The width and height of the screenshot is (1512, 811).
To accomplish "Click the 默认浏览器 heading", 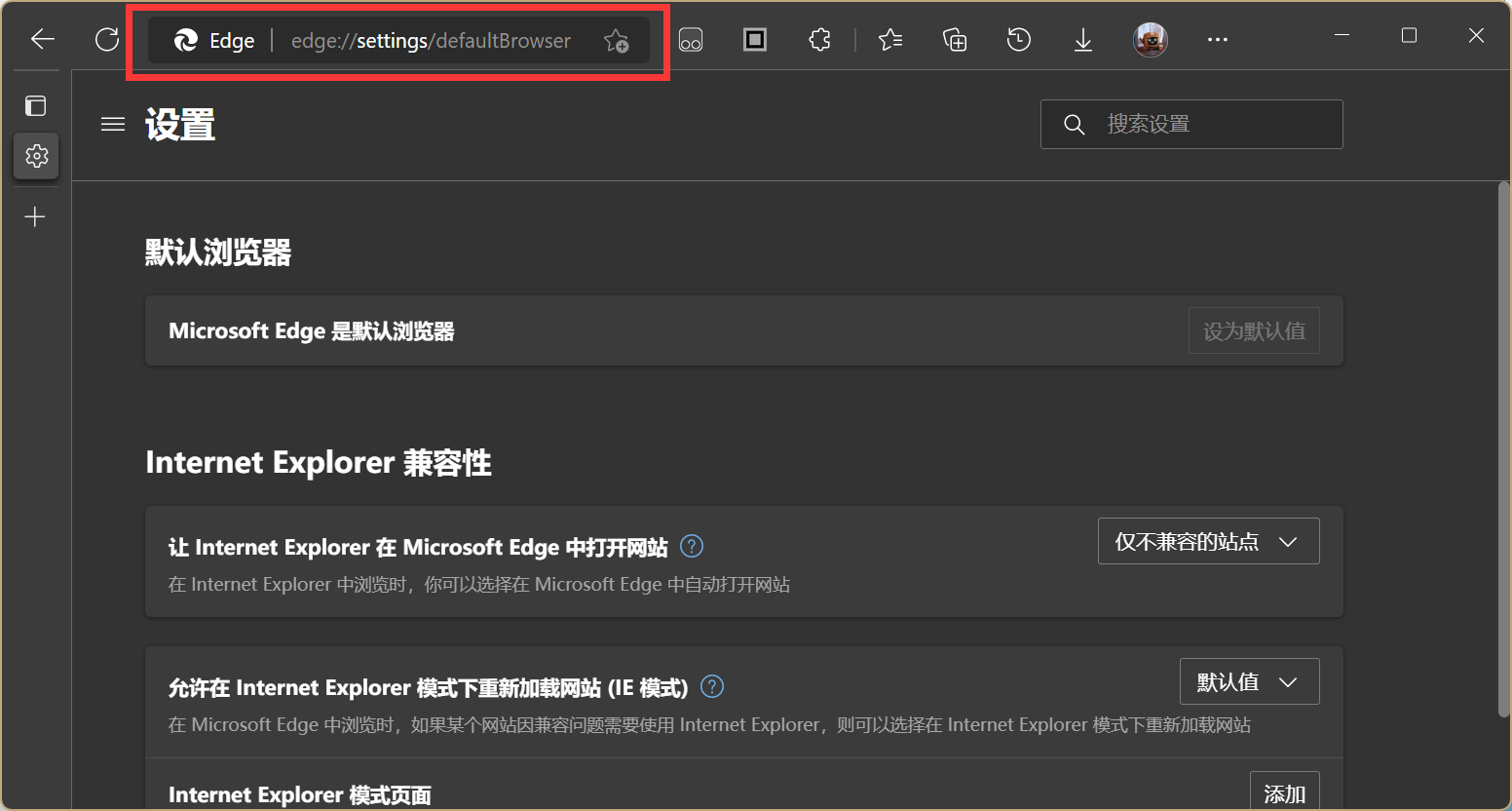I will pos(218,252).
